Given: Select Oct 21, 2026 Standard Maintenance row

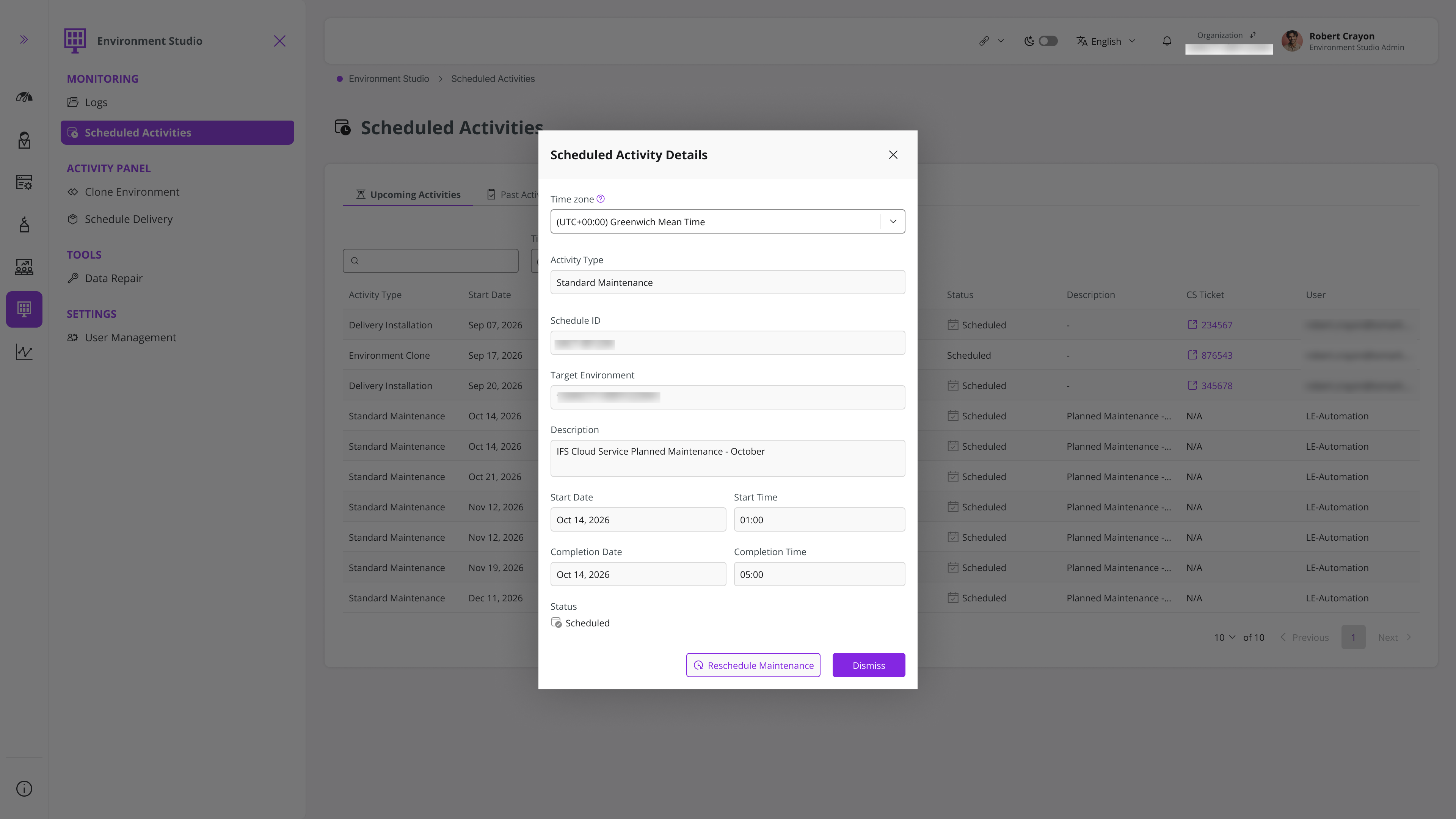Looking at the screenshot, I should [x=880, y=477].
